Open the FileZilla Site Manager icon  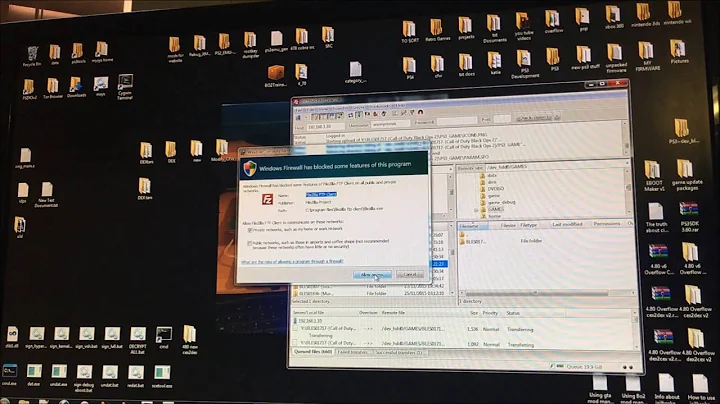pos(298,117)
